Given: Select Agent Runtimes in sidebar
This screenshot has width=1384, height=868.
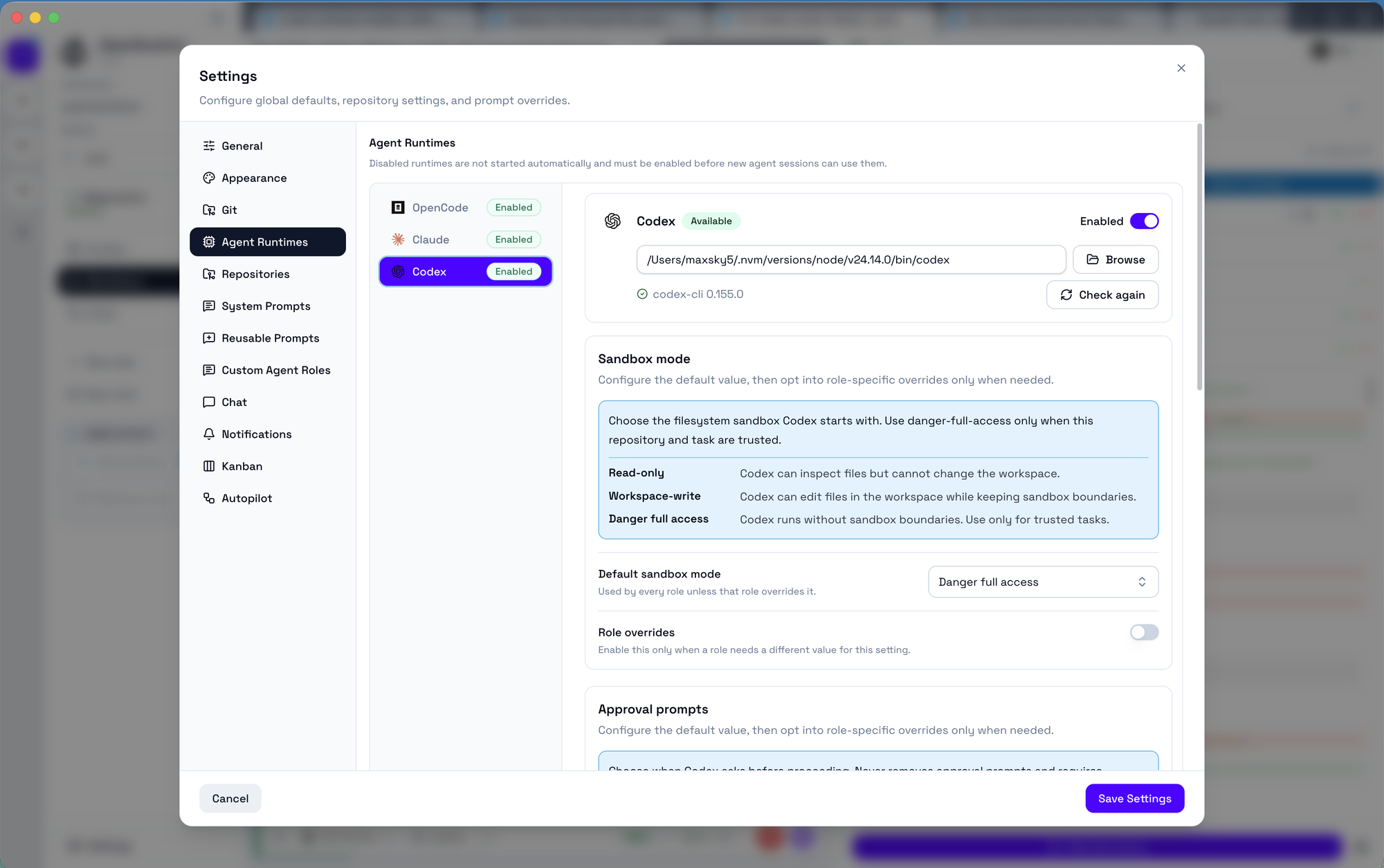Looking at the screenshot, I should coord(267,242).
